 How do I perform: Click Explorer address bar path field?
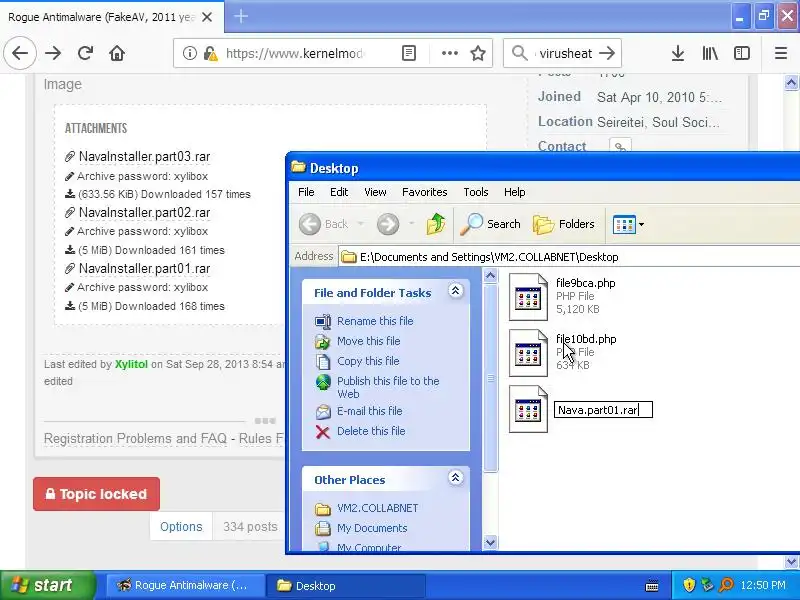569,257
